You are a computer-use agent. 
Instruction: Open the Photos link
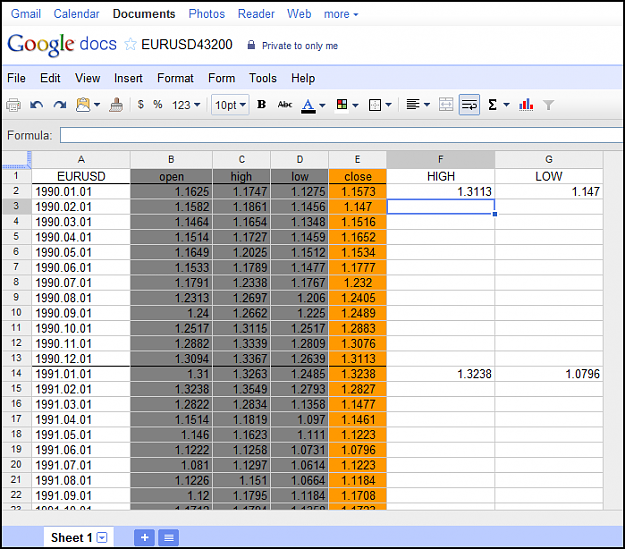207,14
